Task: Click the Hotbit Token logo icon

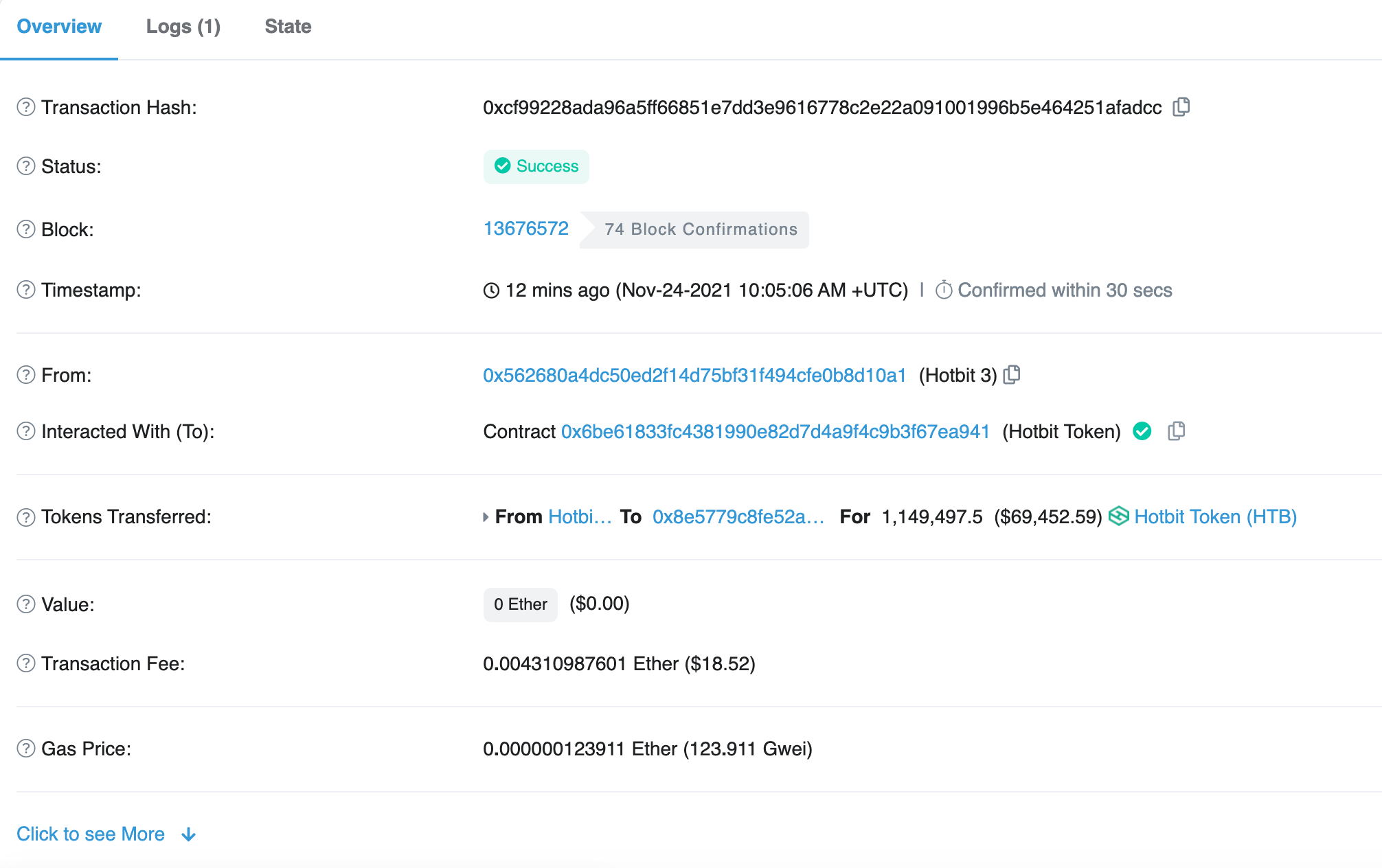Action: pyautogui.click(x=1118, y=516)
